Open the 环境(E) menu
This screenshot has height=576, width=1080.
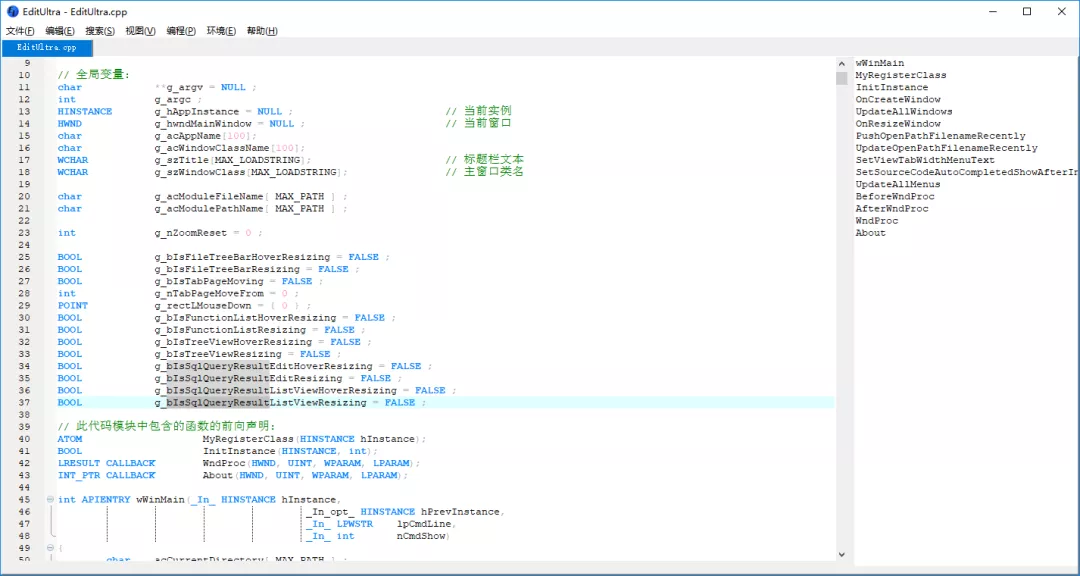pyautogui.click(x=221, y=31)
